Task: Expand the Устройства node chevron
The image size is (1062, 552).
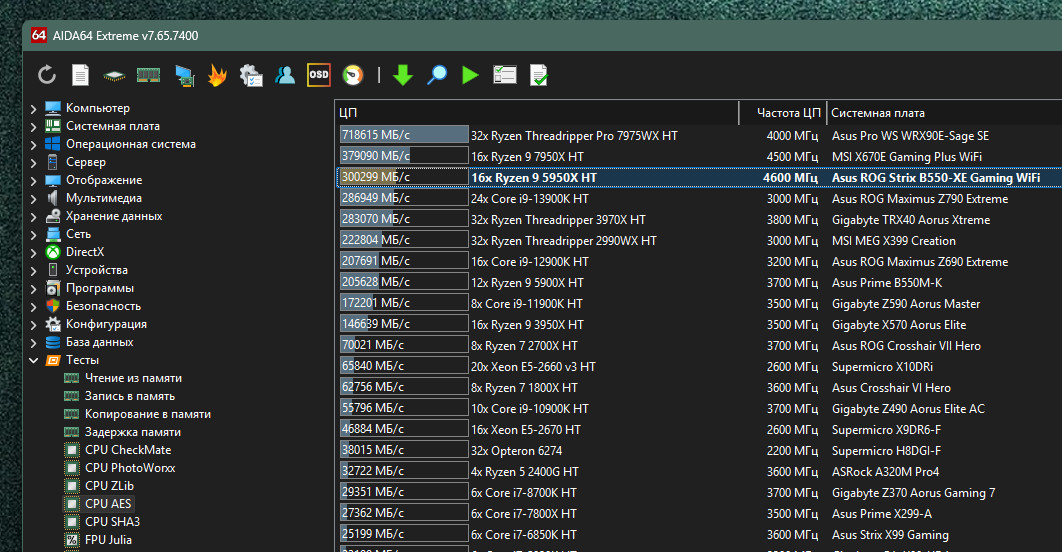Action: [x=34, y=270]
